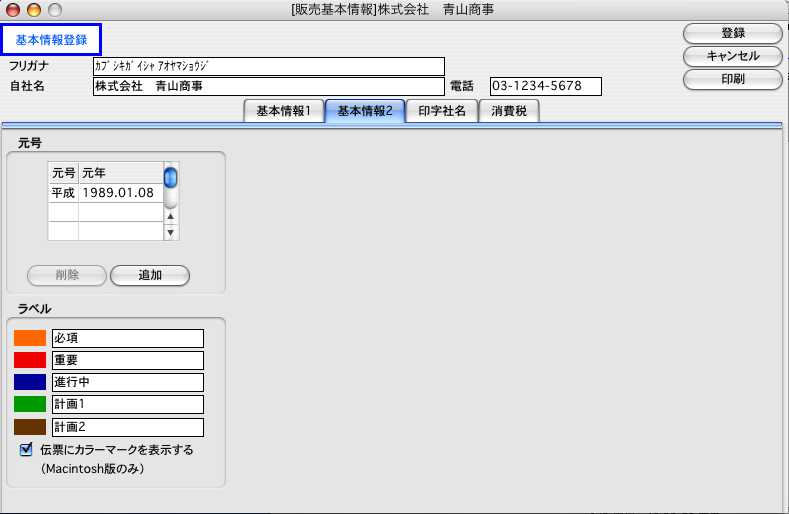
Task: Click the 印刷 print button
Action: click(732, 79)
